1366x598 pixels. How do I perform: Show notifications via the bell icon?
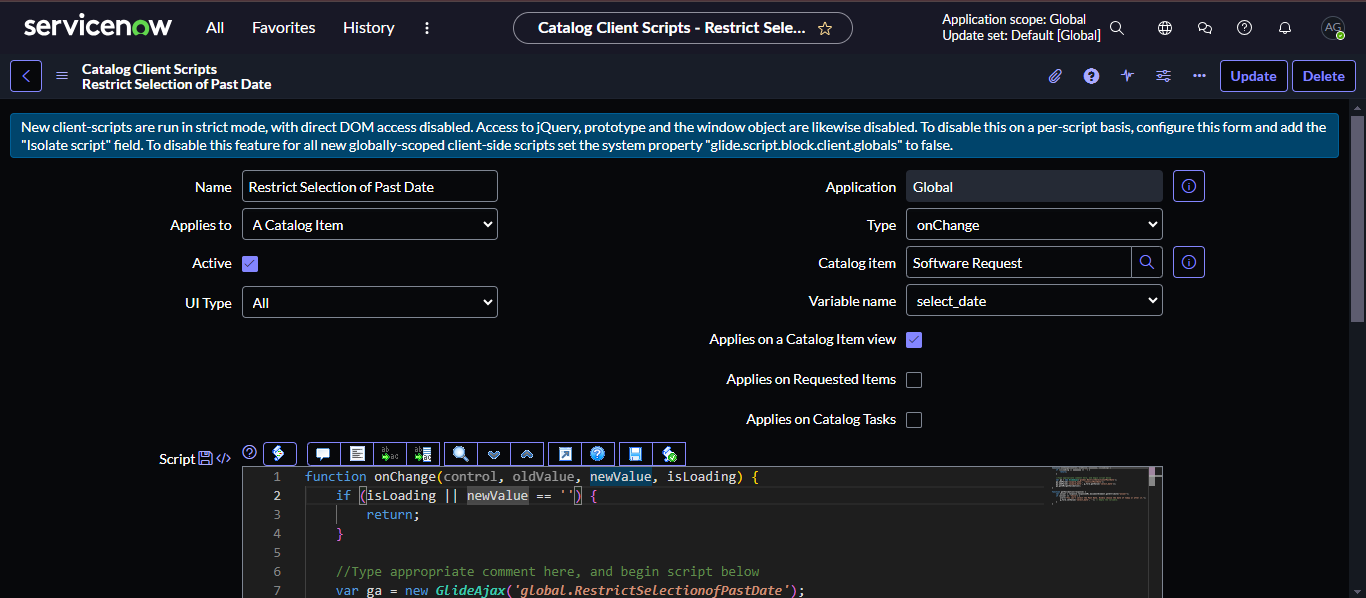tap(1285, 28)
